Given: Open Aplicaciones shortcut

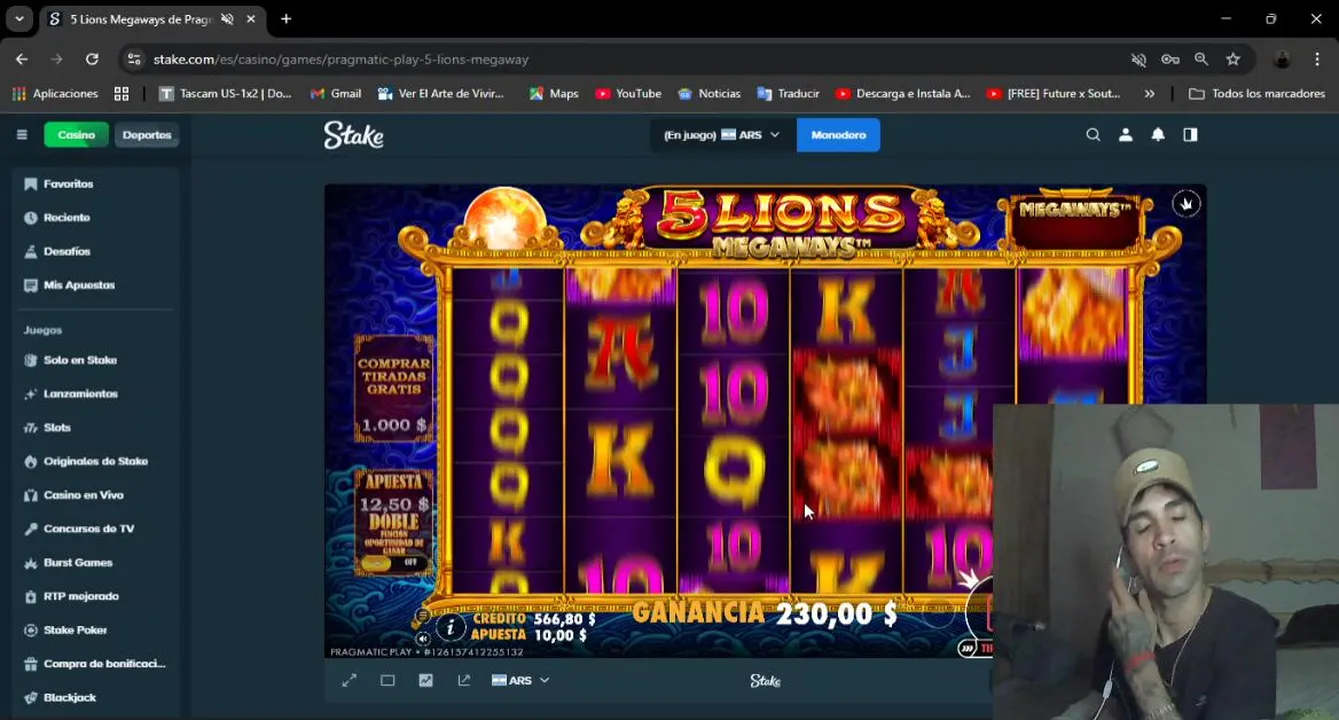Looking at the screenshot, I should point(55,93).
